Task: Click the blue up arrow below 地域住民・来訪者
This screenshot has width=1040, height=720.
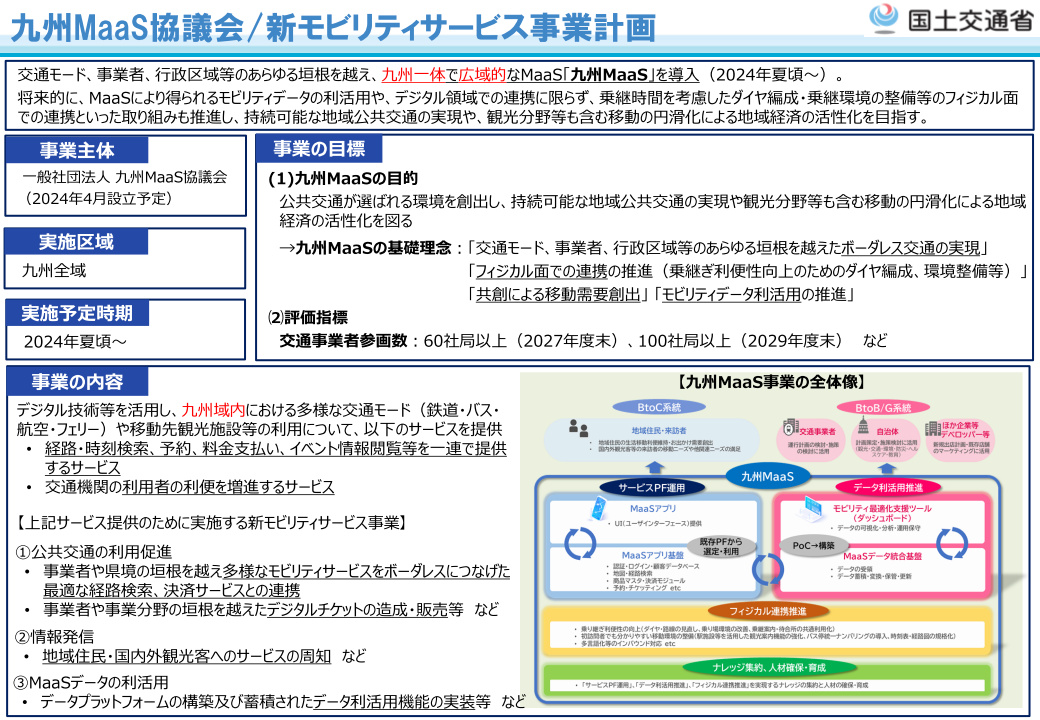Action: (x=655, y=467)
